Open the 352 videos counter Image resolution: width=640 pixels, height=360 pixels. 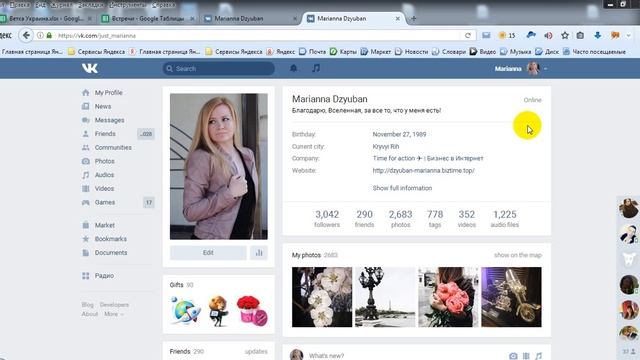[x=467, y=218]
